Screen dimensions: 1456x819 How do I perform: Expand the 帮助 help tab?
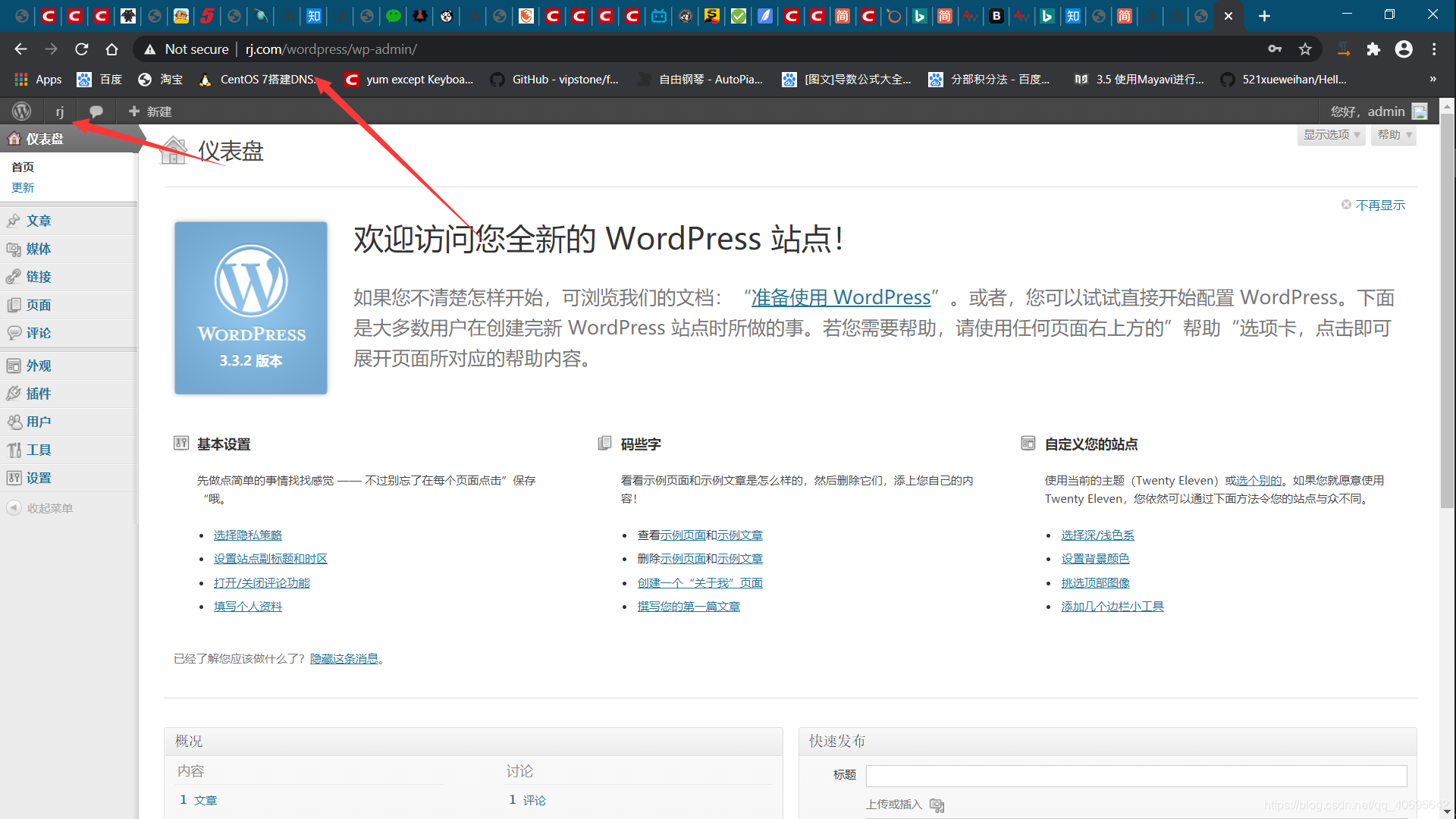[1394, 135]
